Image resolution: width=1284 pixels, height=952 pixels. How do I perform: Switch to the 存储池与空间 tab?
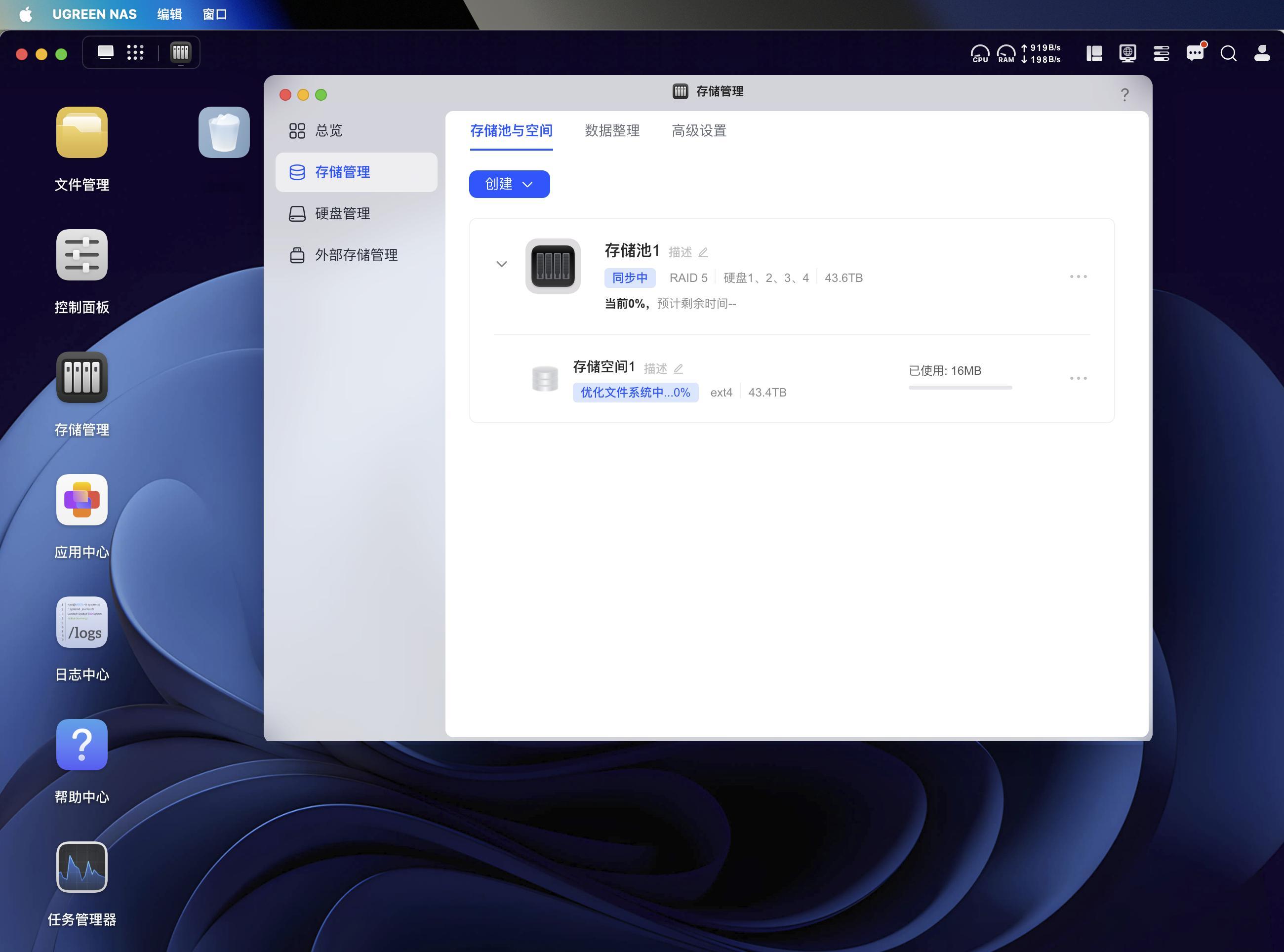[x=511, y=131]
